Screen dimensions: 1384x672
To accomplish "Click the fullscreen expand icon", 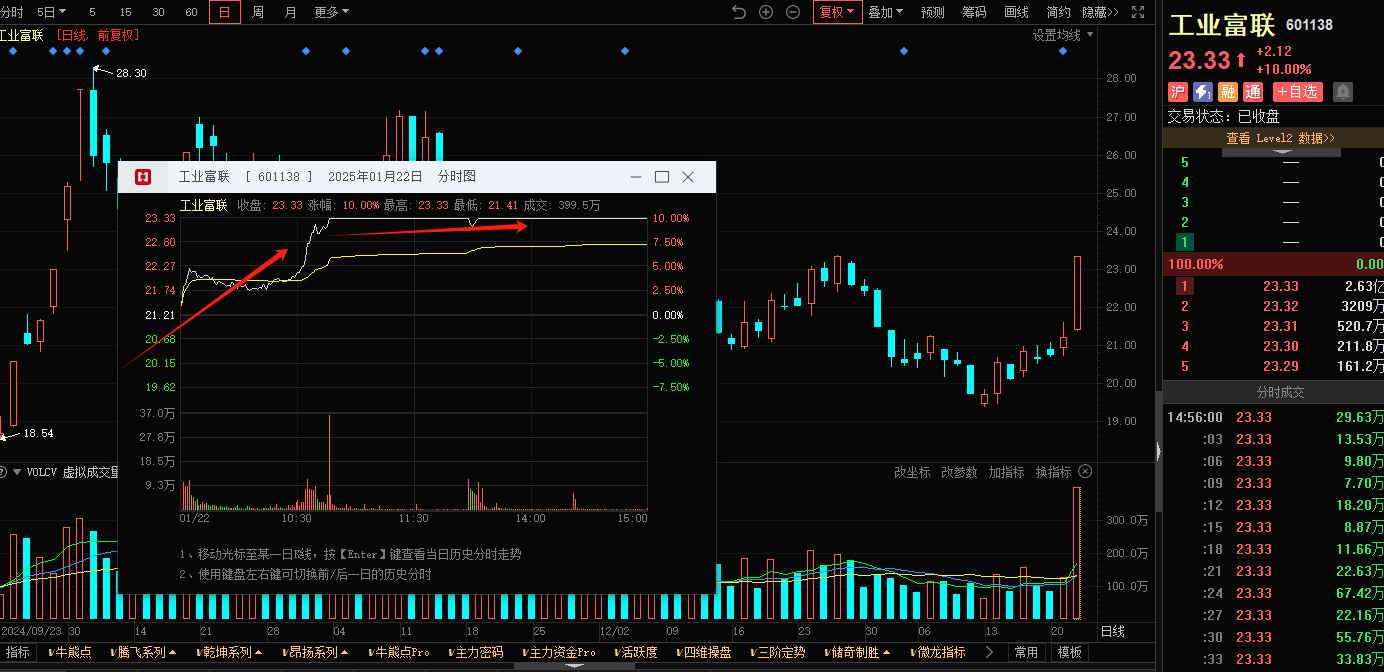I will coord(1138,12).
